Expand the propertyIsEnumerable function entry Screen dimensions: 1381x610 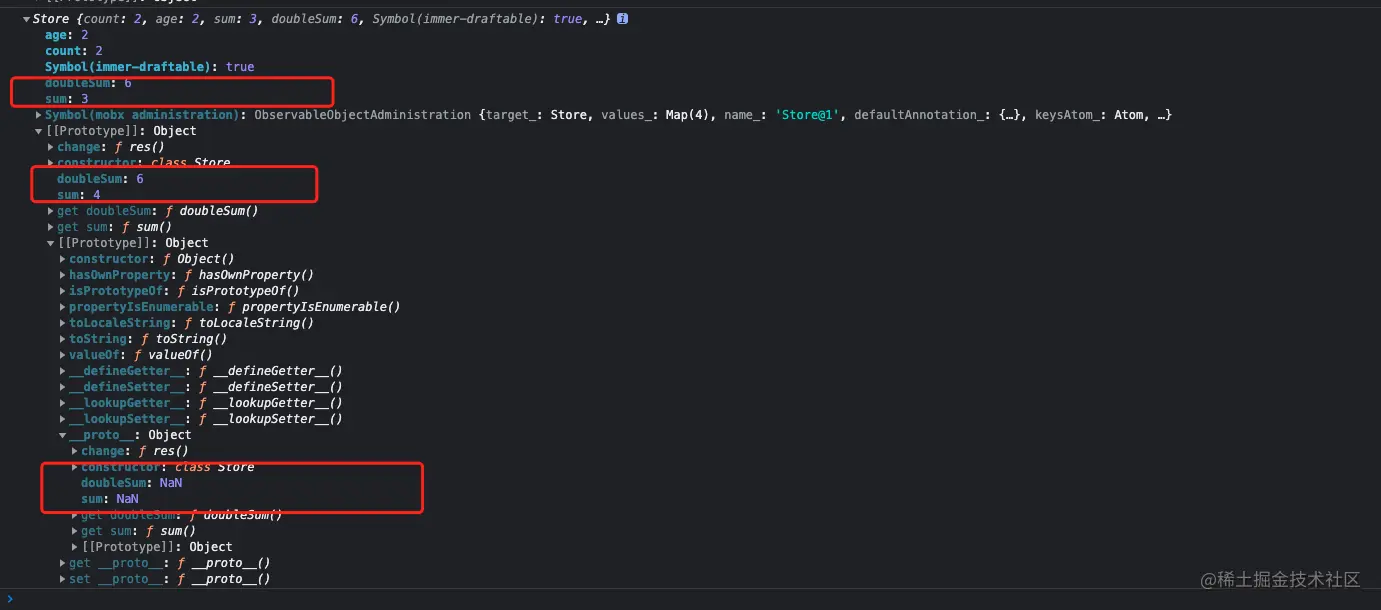pyautogui.click(x=63, y=307)
